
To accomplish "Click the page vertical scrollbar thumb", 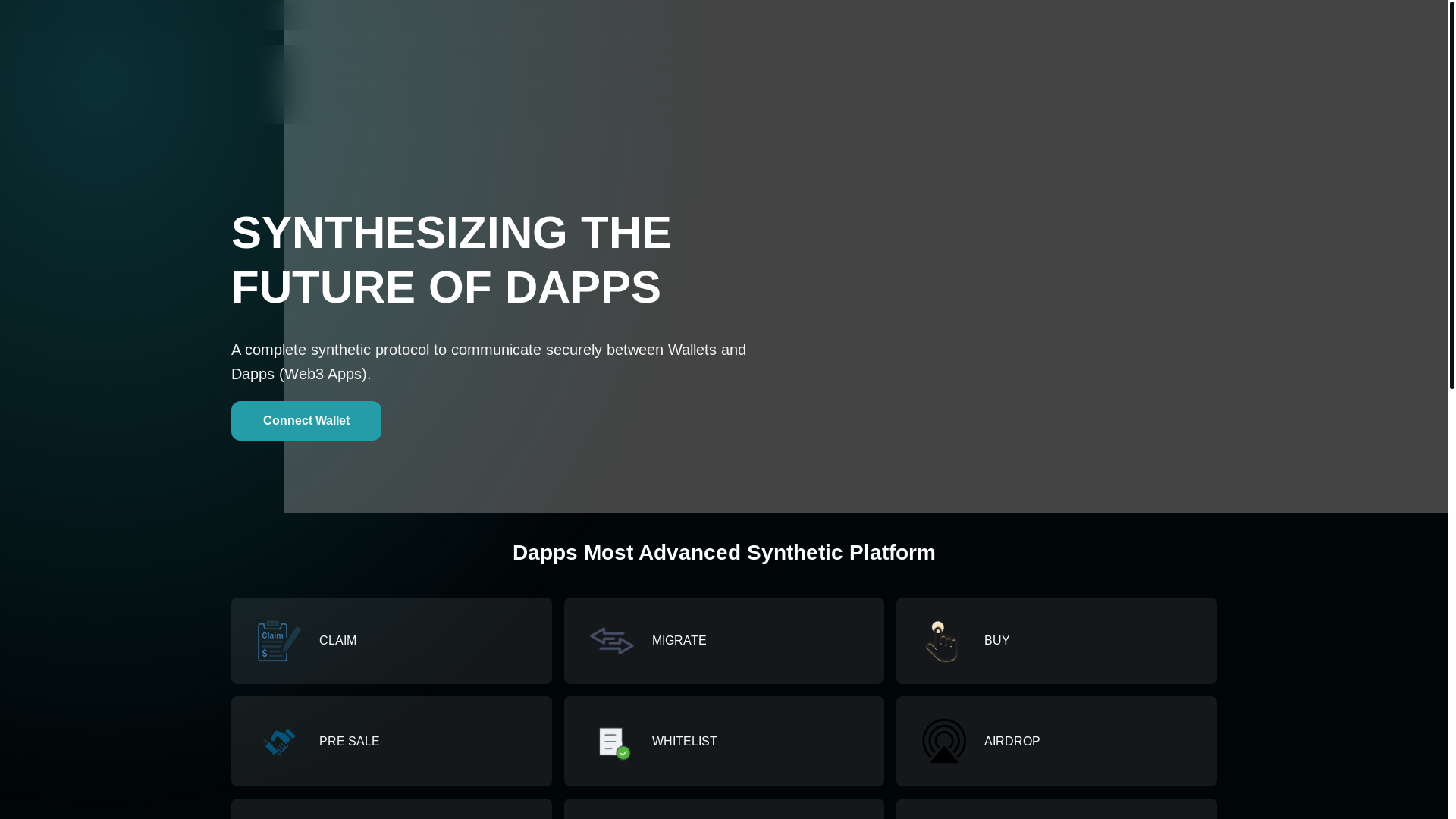I will pyautogui.click(x=1452, y=194).
